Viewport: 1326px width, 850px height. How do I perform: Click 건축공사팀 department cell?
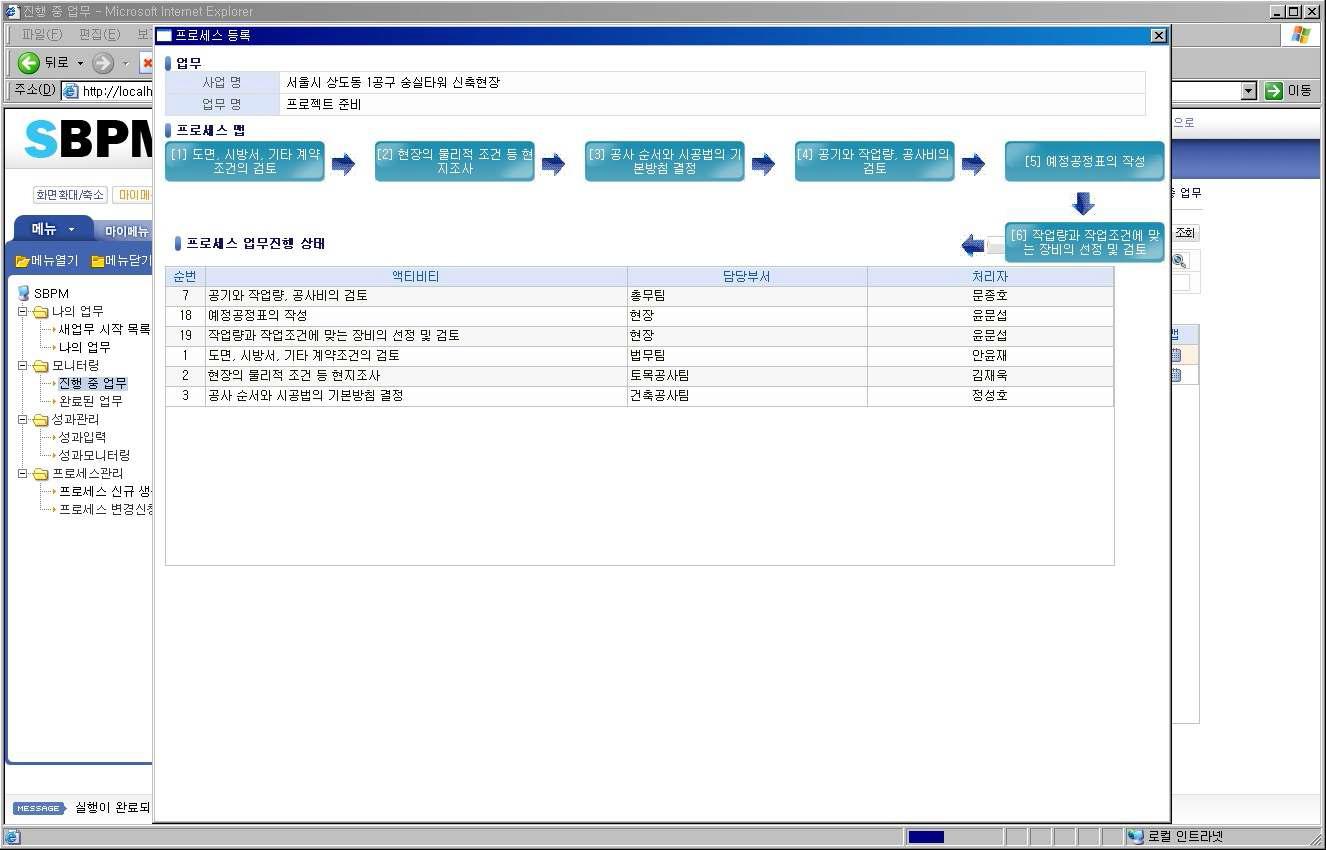point(747,396)
